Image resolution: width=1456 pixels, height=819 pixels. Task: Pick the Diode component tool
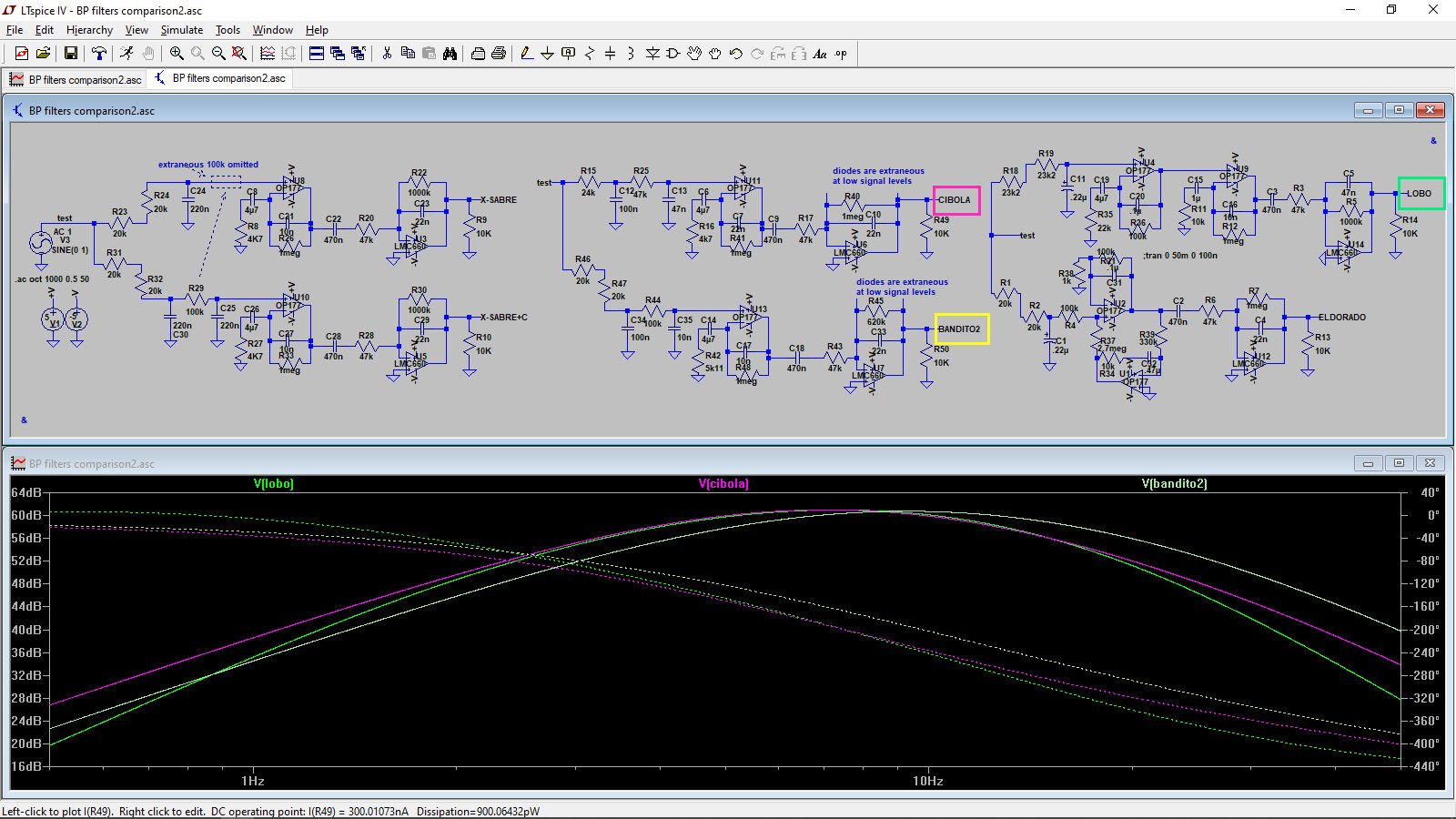click(x=652, y=54)
